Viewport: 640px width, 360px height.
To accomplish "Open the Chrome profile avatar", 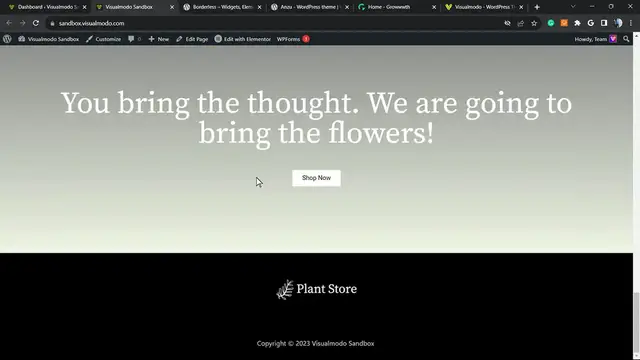I will tap(618, 23).
